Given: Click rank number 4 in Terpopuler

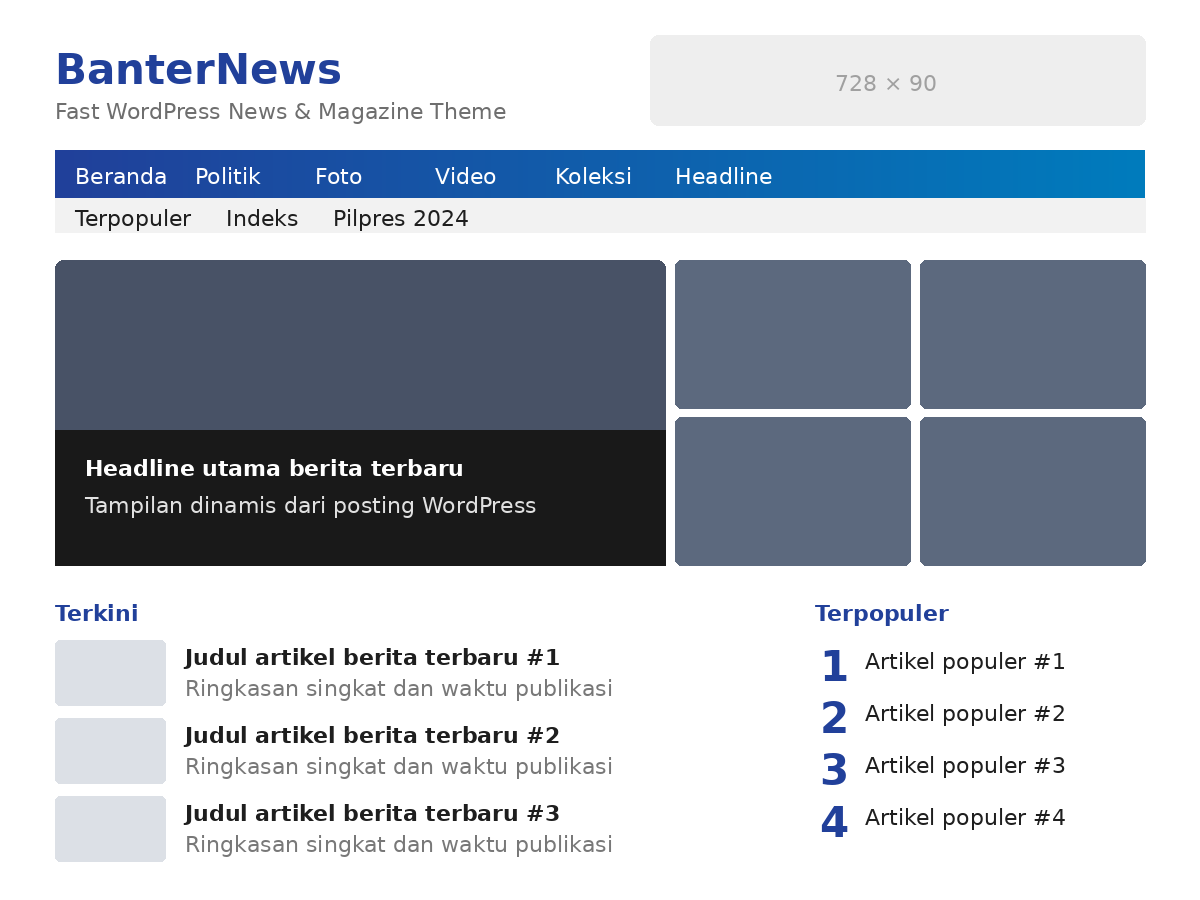Looking at the screenshot, I should pos(834,823).
